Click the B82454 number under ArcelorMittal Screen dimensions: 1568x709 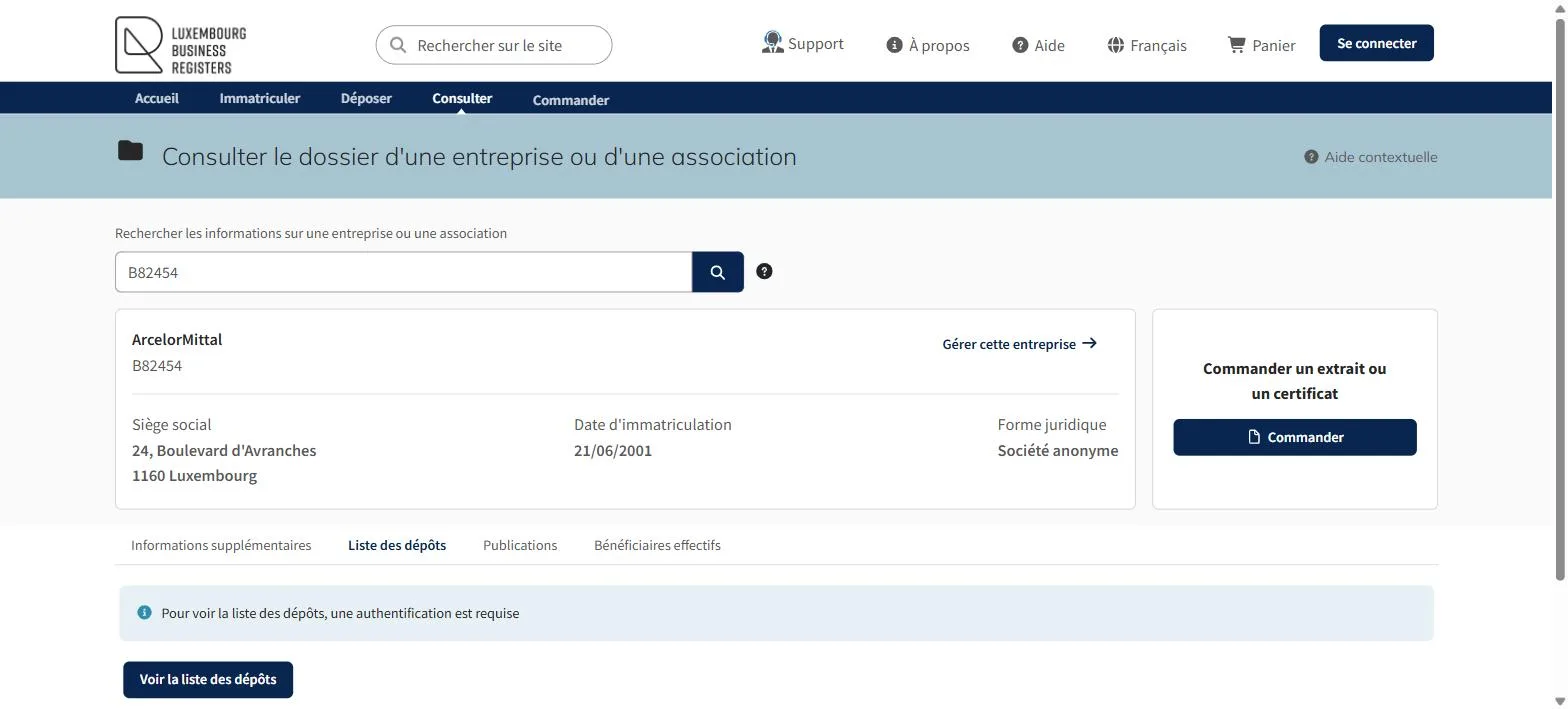click(157, 365)
